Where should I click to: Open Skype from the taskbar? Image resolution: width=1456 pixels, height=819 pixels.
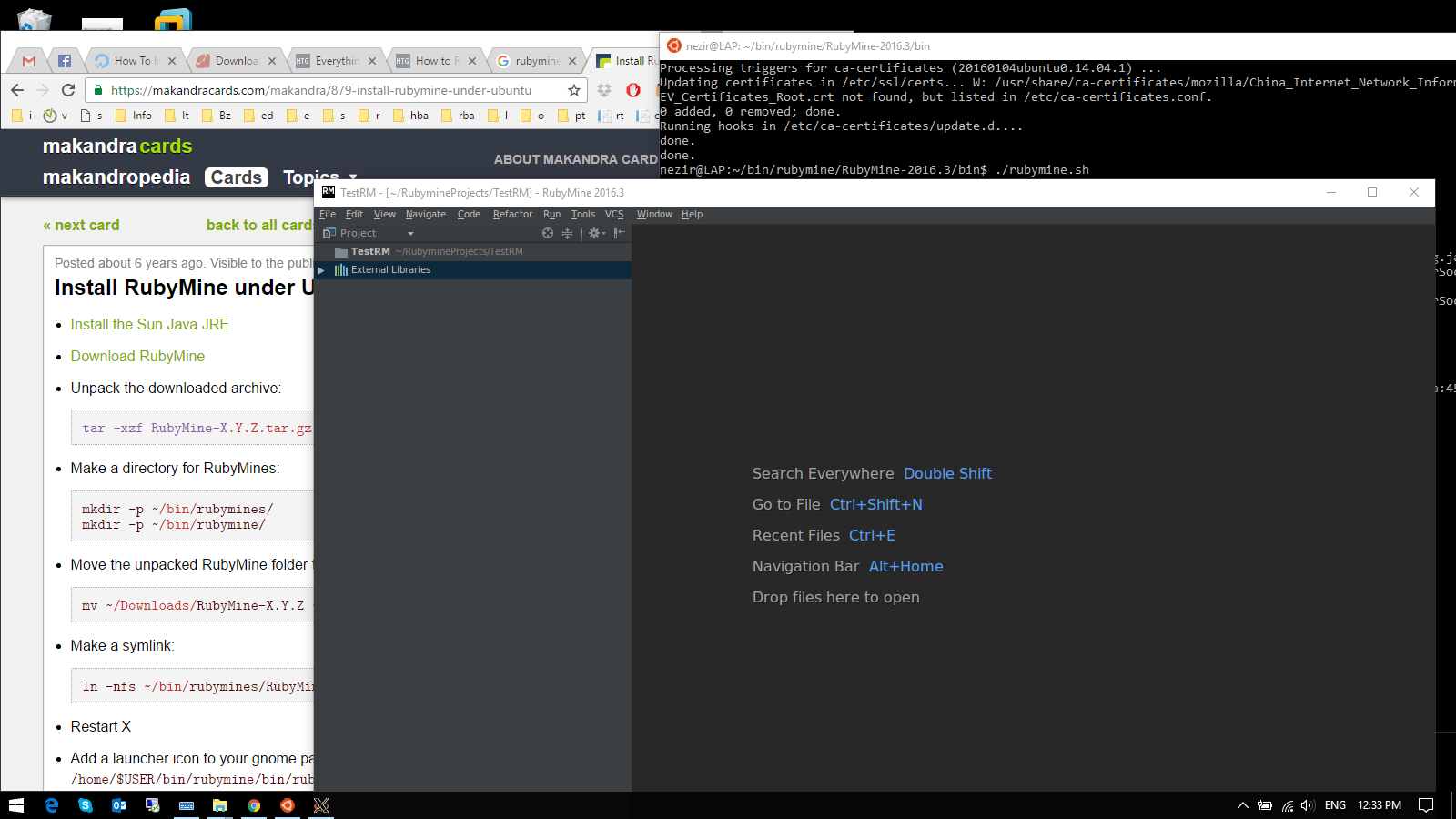(x=85, y=805)
